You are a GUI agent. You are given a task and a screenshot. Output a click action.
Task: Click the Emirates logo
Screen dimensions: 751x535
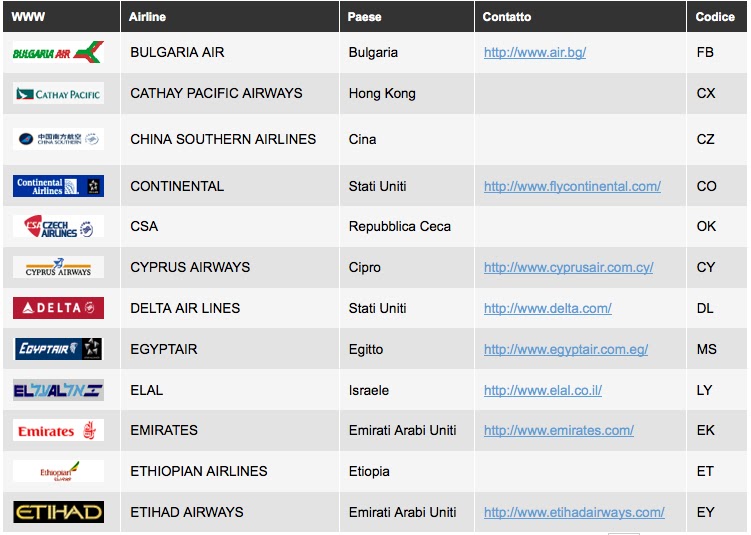(58, 430)
